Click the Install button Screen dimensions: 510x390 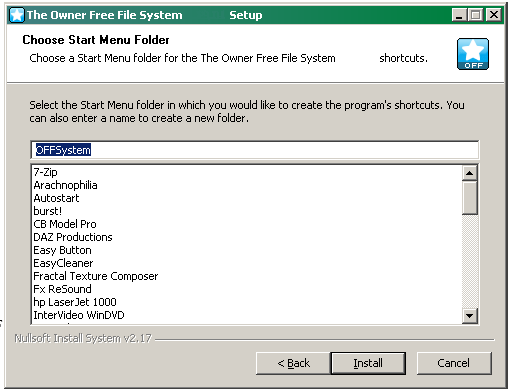coord(368,363)
